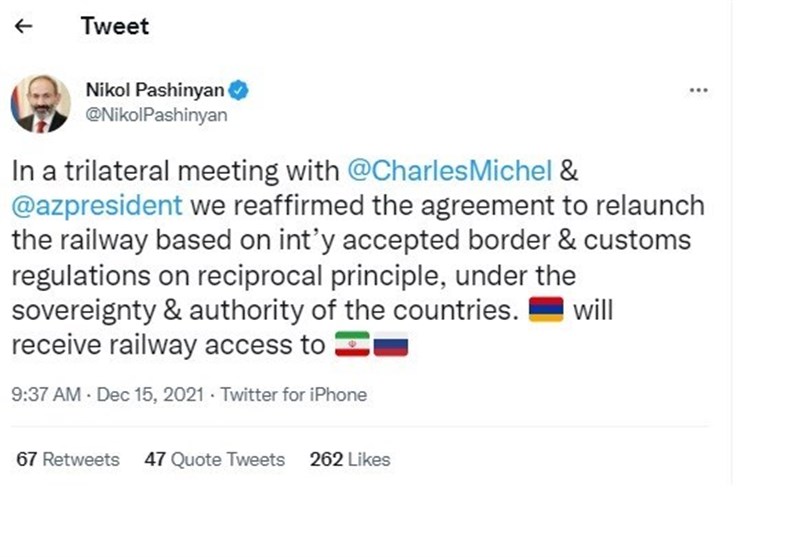Click the Iran flag emoji
Screen dimensions: 800x557
tap(352, 346)
